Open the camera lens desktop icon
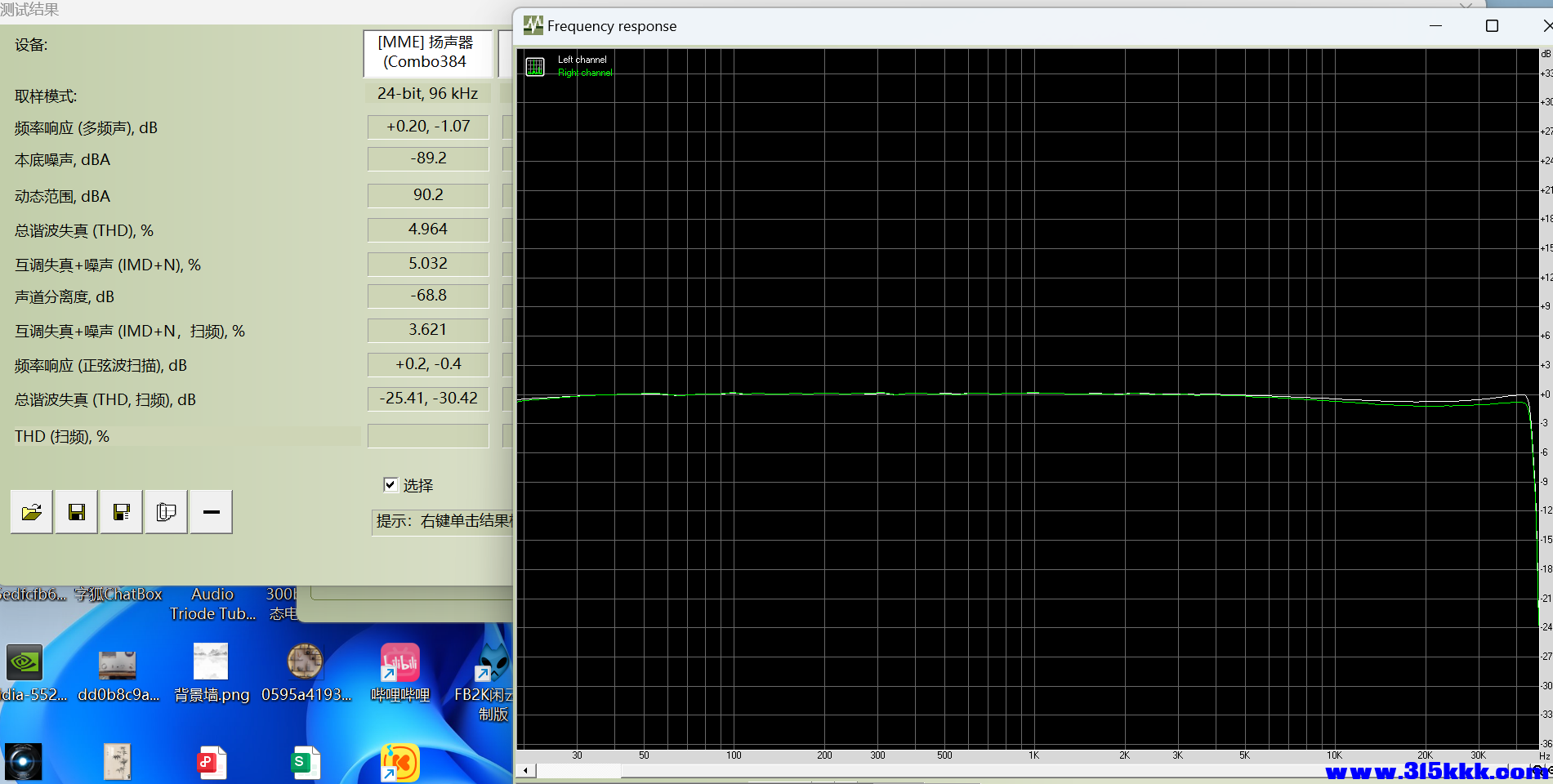 click(24, 762)
